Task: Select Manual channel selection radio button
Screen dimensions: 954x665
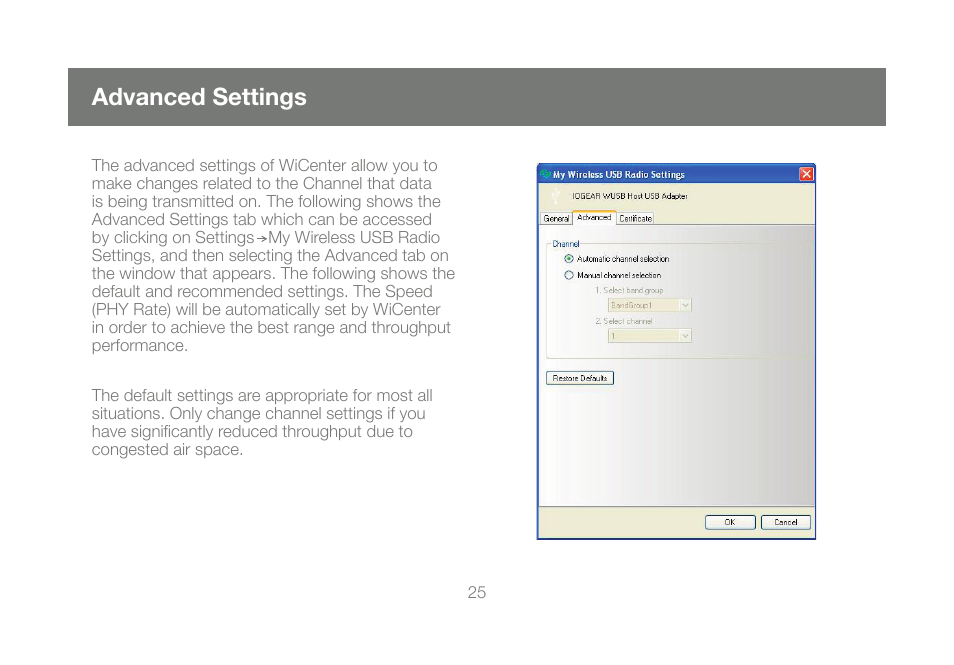Action: (x=568, y=275)
